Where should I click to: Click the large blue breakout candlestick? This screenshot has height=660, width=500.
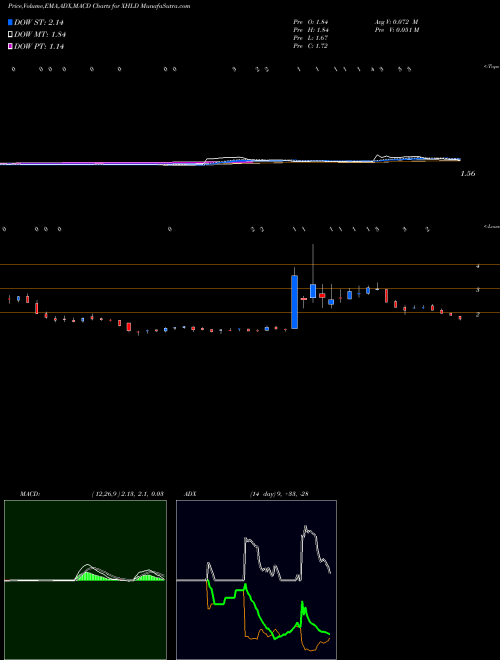[295, 302]
